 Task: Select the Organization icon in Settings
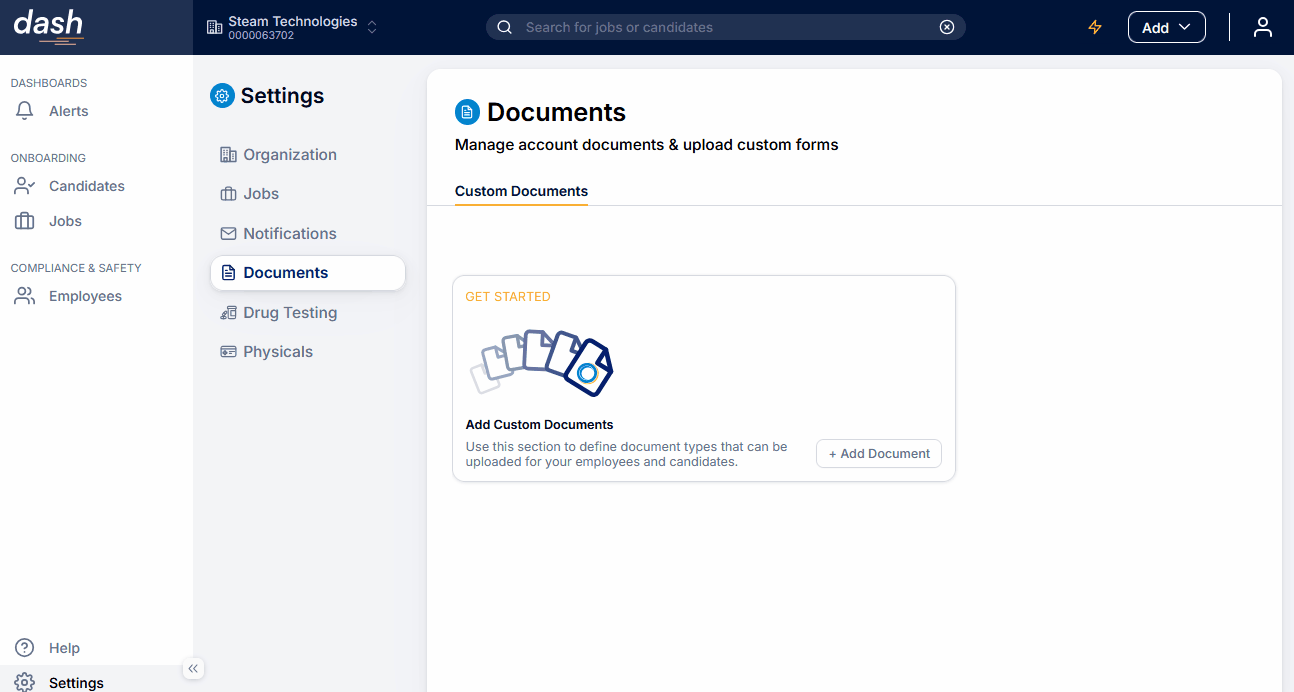click(x=228, y=154)
